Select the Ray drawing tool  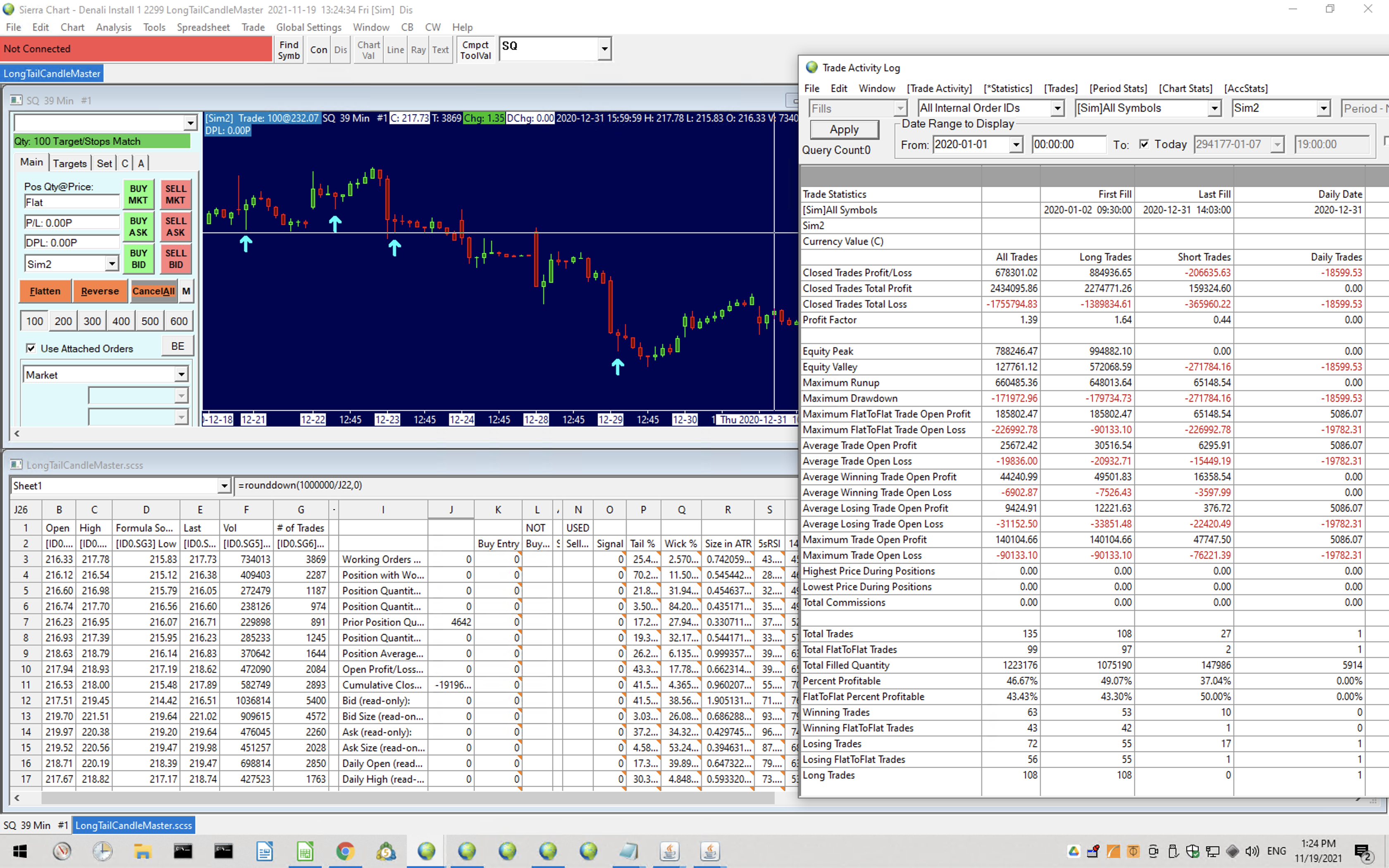coord(418,50)
